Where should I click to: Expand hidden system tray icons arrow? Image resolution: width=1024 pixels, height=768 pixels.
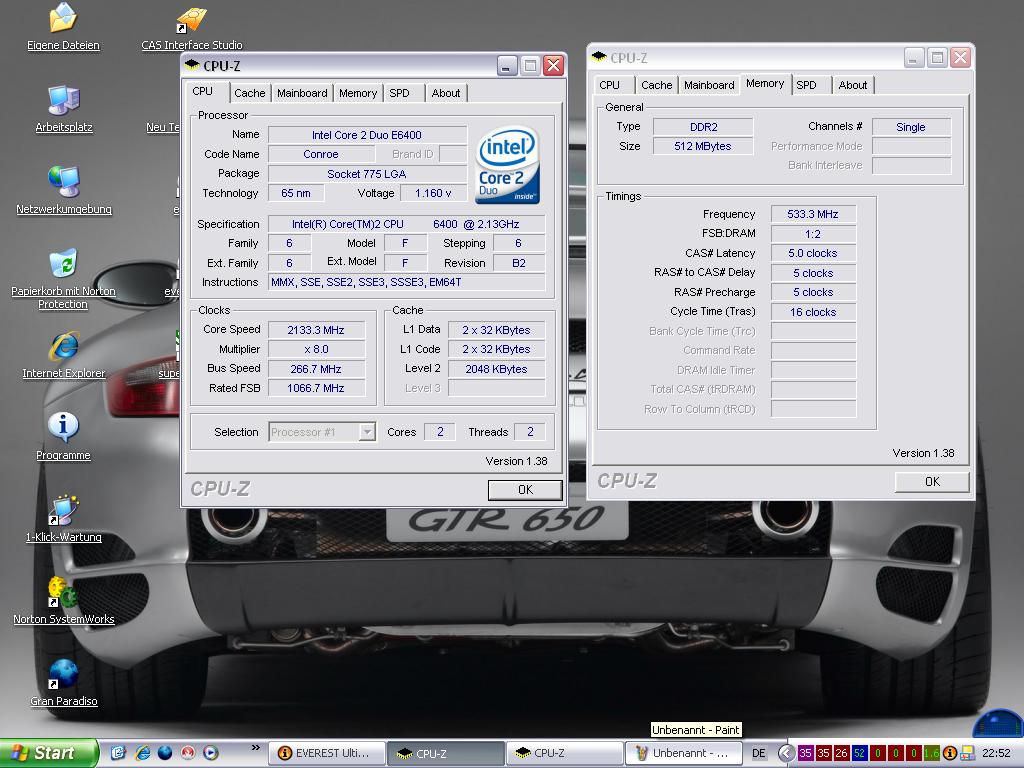[x=786, y=753]
